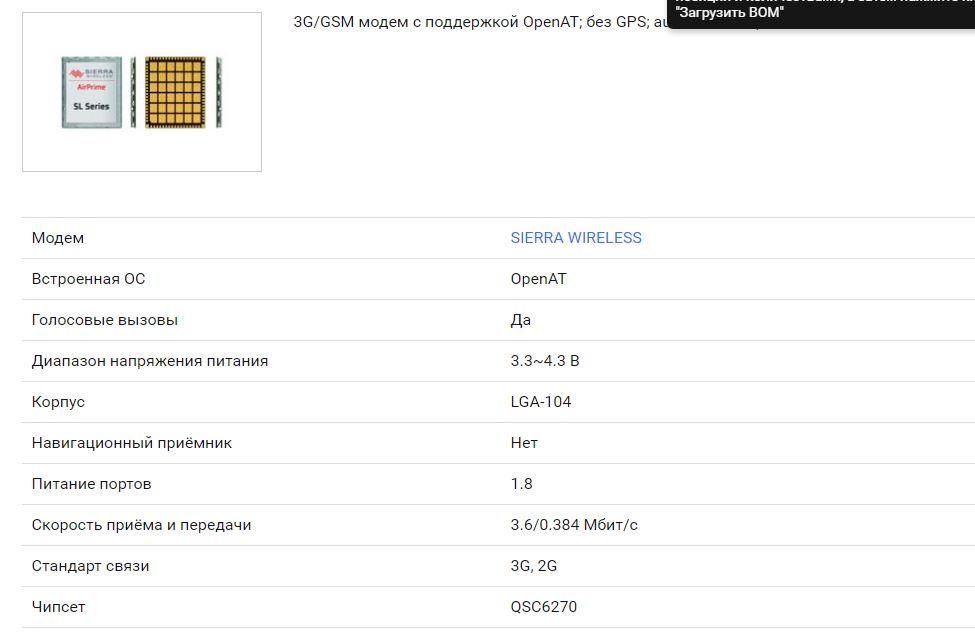Select the 'Встроенная ОС' label
Image resolution: width=975 pixels, height=642 pixels.
tap(88, 279)
